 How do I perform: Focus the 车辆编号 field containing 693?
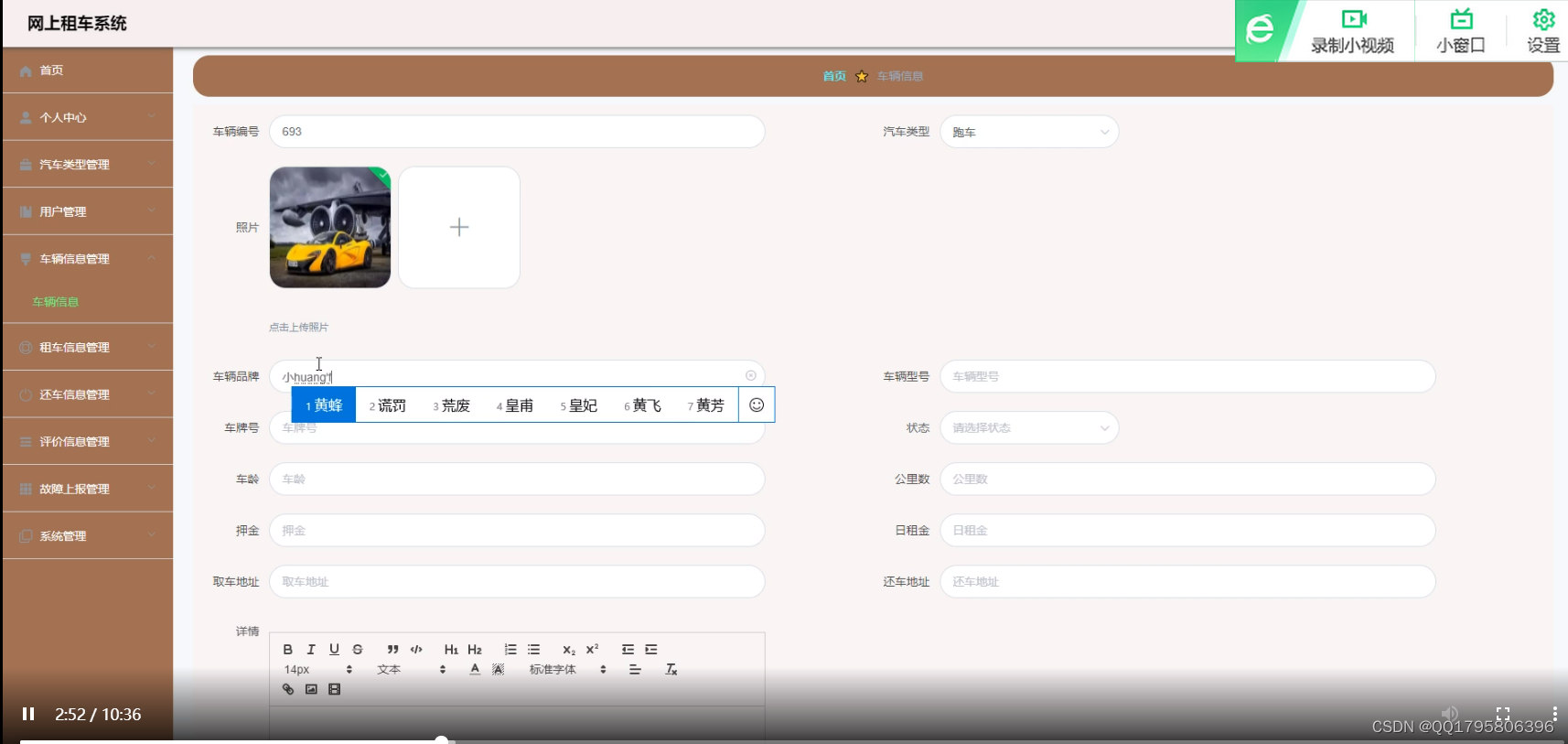tap(517, 132)
